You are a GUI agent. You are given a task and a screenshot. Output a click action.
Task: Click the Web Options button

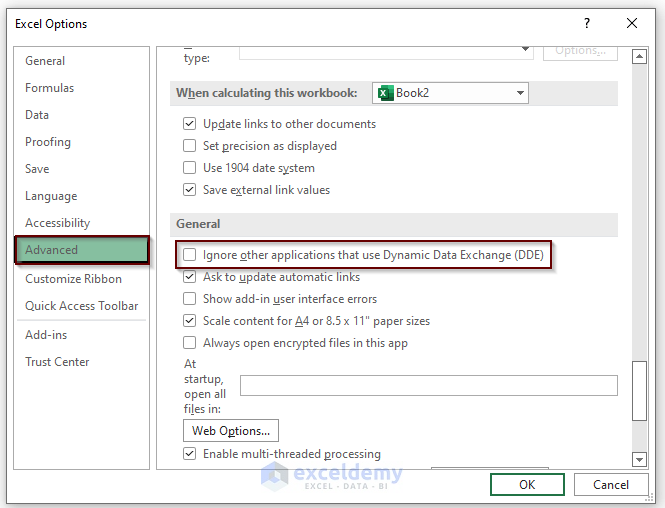(x=231, y=431)
